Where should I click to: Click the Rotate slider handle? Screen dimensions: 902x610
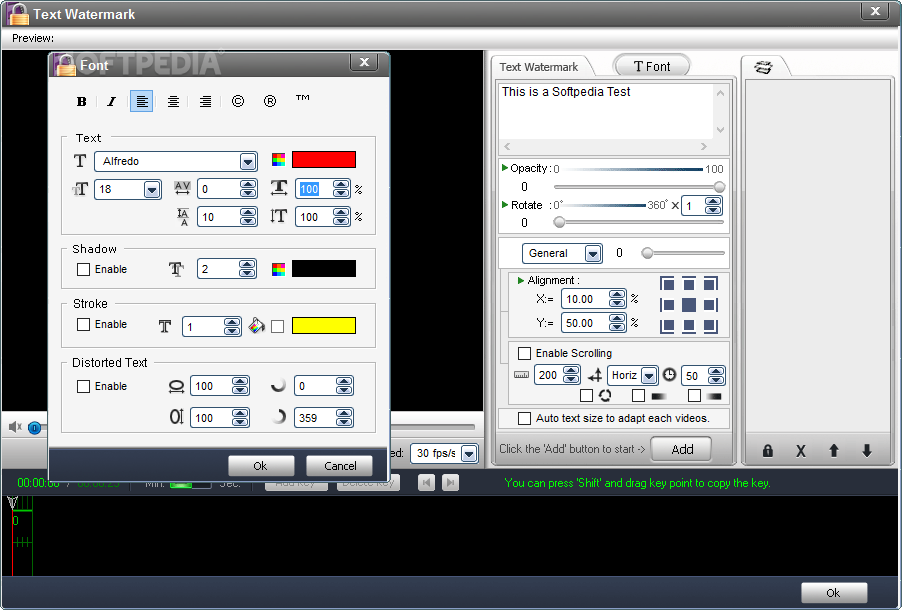(559, 222)
